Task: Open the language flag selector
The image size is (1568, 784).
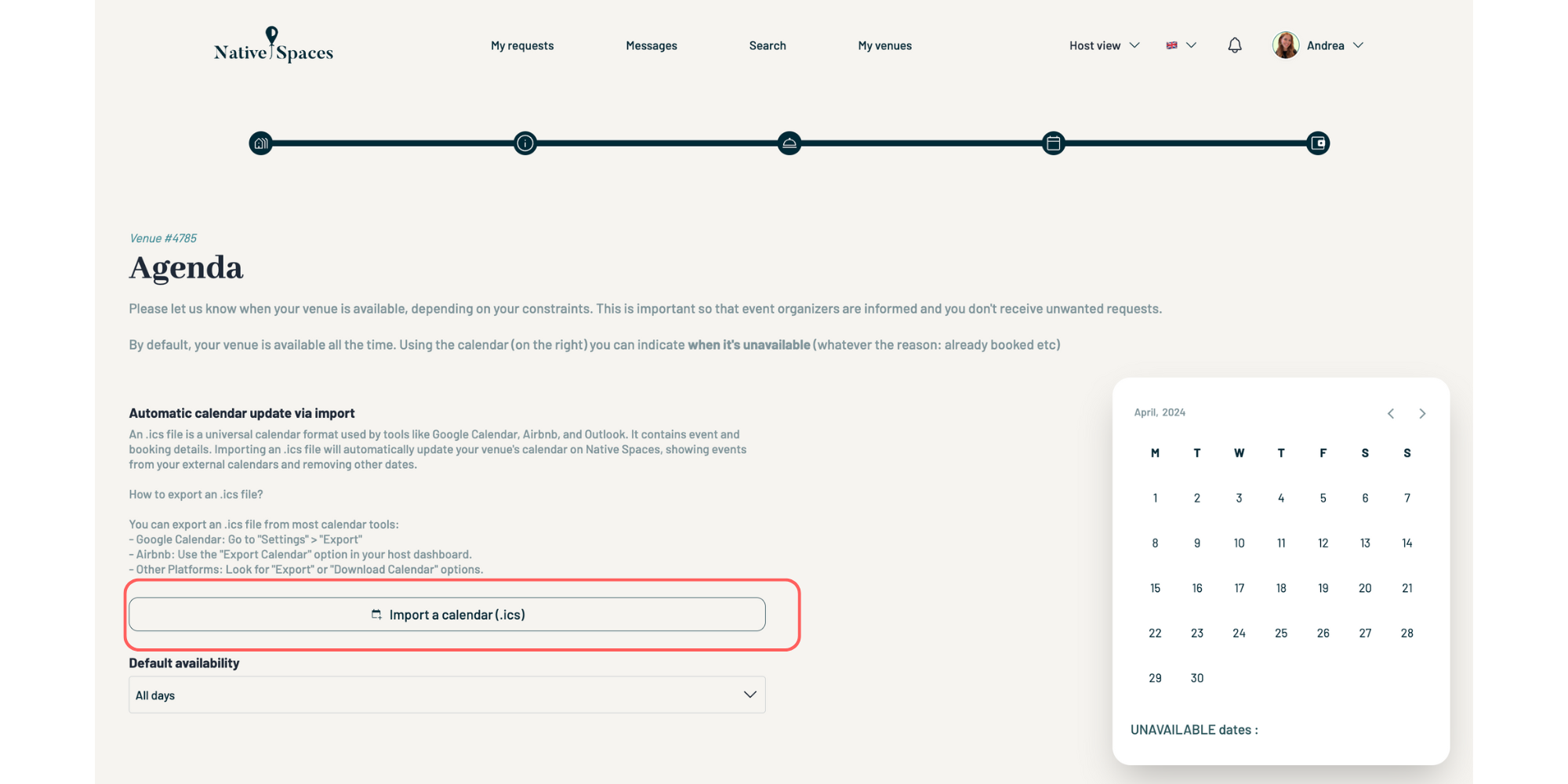Action: coord(1181,45)
